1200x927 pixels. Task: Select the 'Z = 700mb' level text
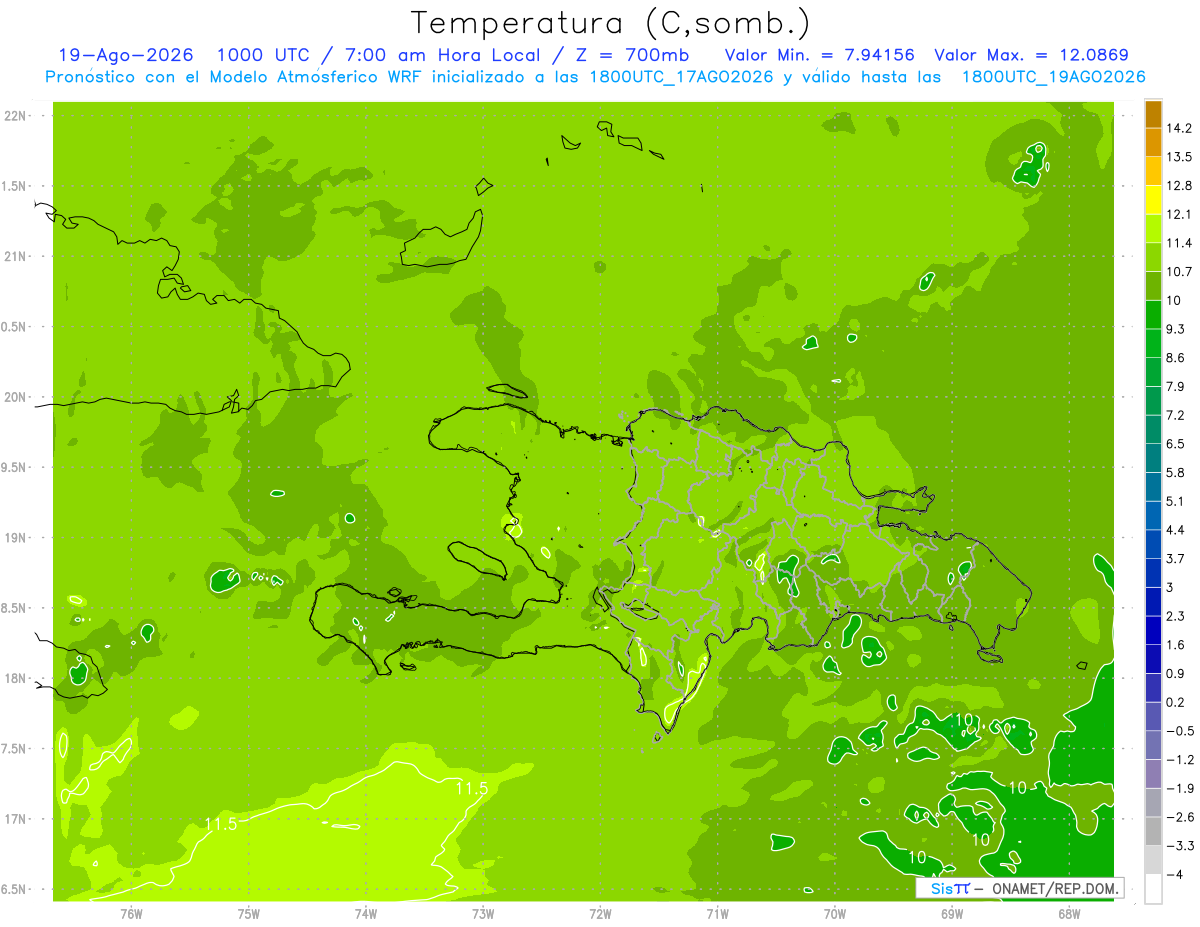pos(634,55)
